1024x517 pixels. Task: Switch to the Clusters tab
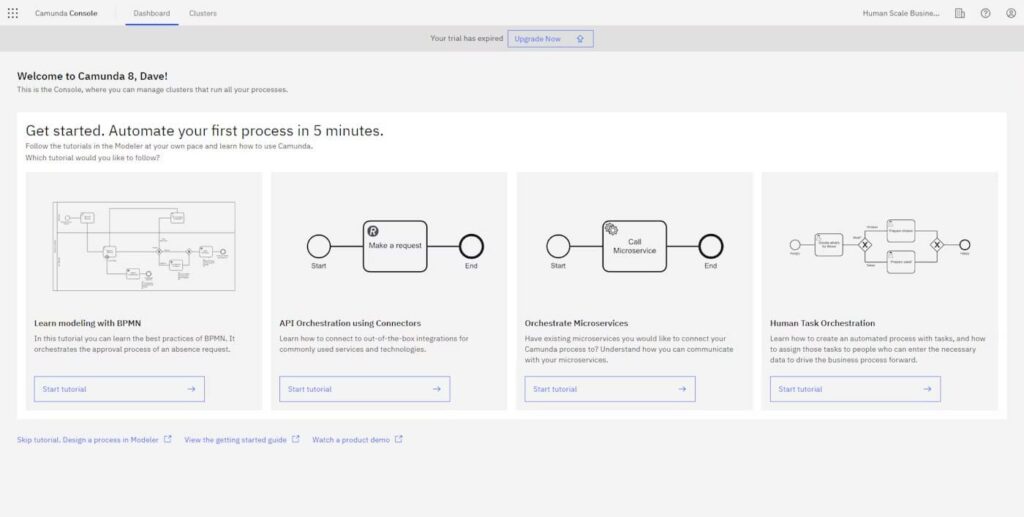click(203, 13)
